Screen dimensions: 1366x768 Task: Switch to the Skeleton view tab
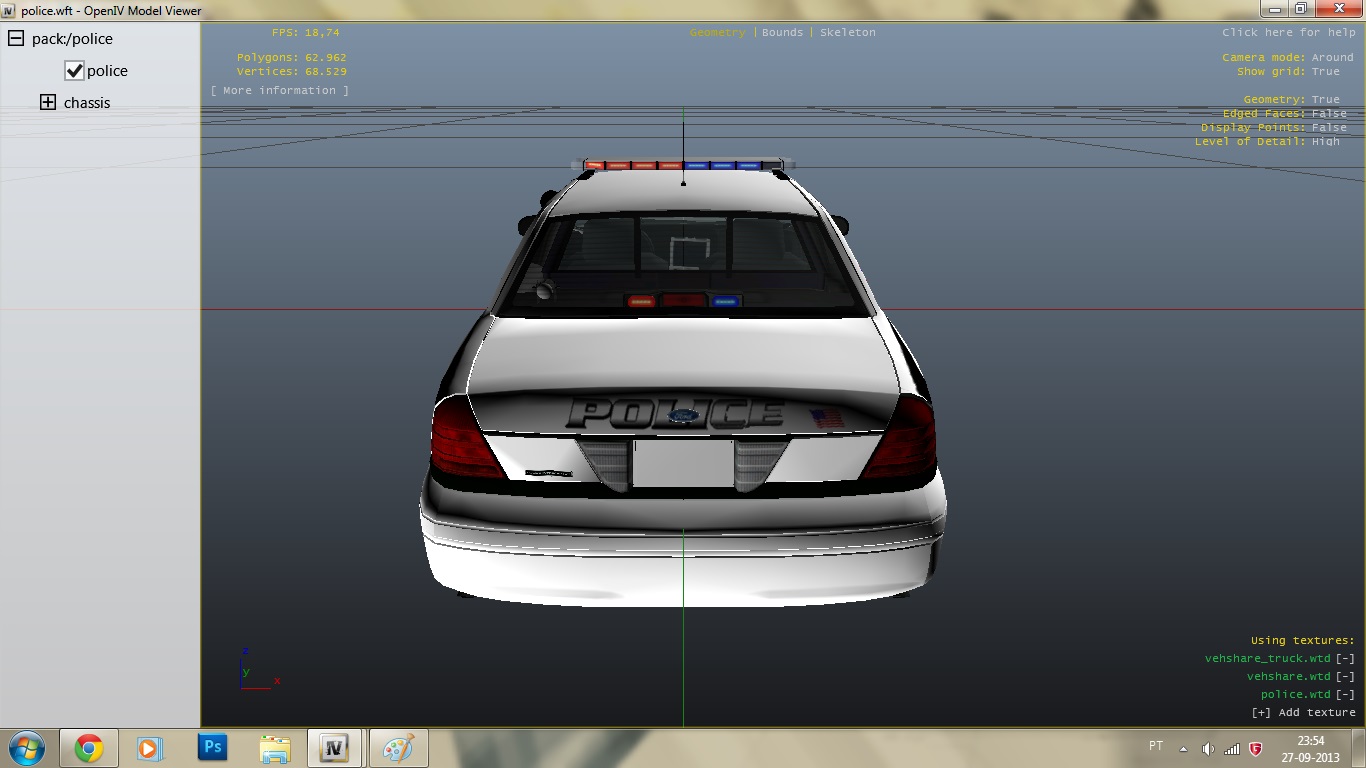pyautogui.click(x=847, y=33)
